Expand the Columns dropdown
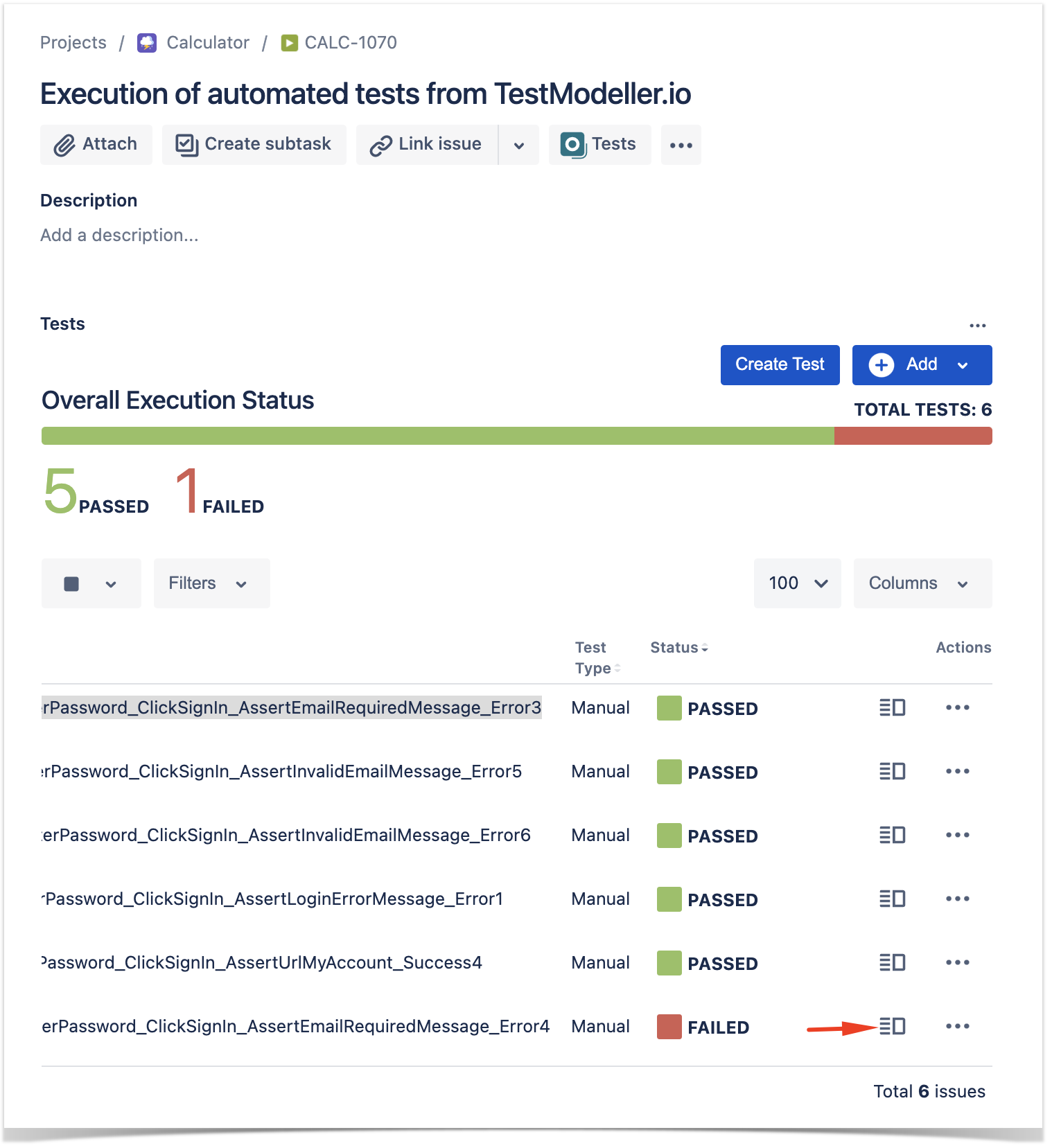 [x=923, y=583]
